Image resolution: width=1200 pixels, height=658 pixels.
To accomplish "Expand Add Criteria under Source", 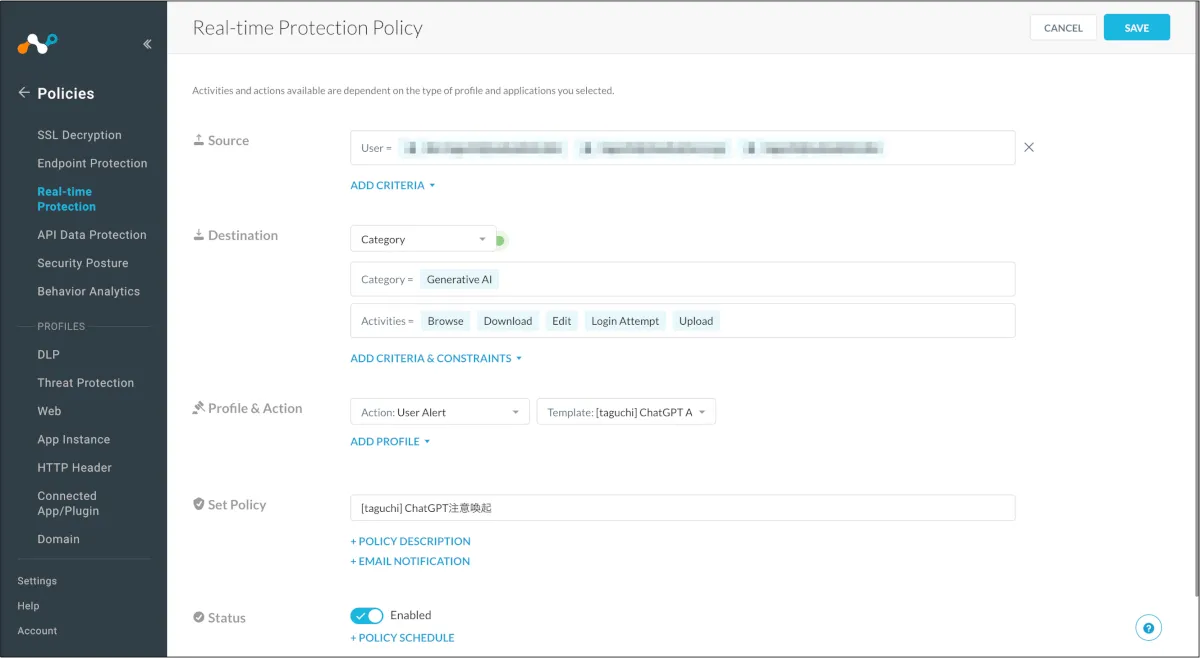I will 393,185.
